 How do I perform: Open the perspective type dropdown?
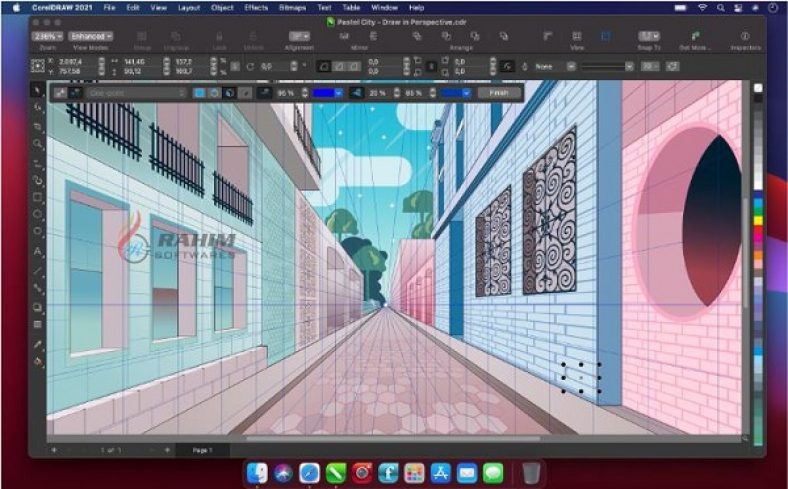click(x=136, y=92)
